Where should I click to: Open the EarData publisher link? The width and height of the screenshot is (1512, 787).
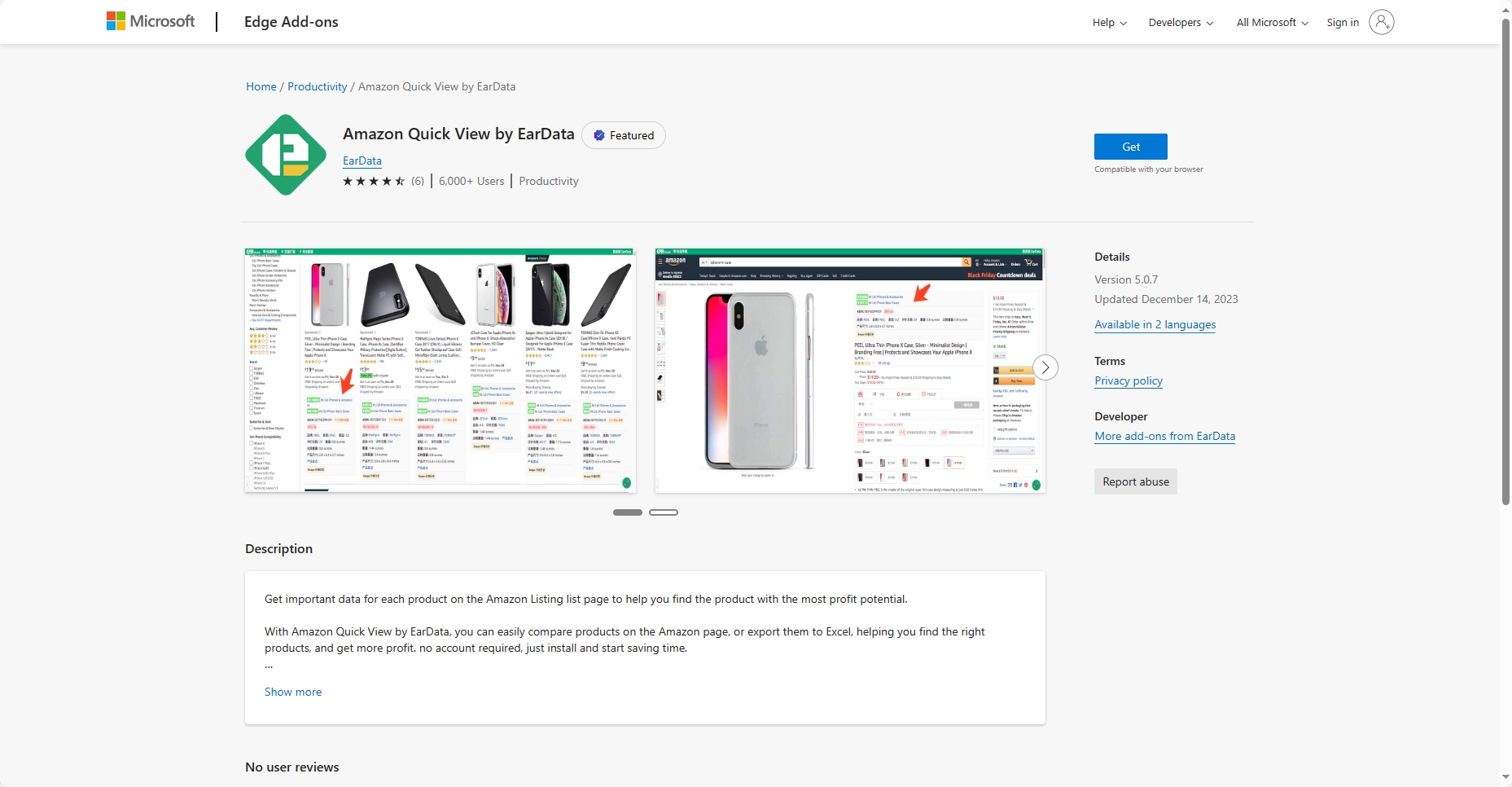tap(362, 160)
